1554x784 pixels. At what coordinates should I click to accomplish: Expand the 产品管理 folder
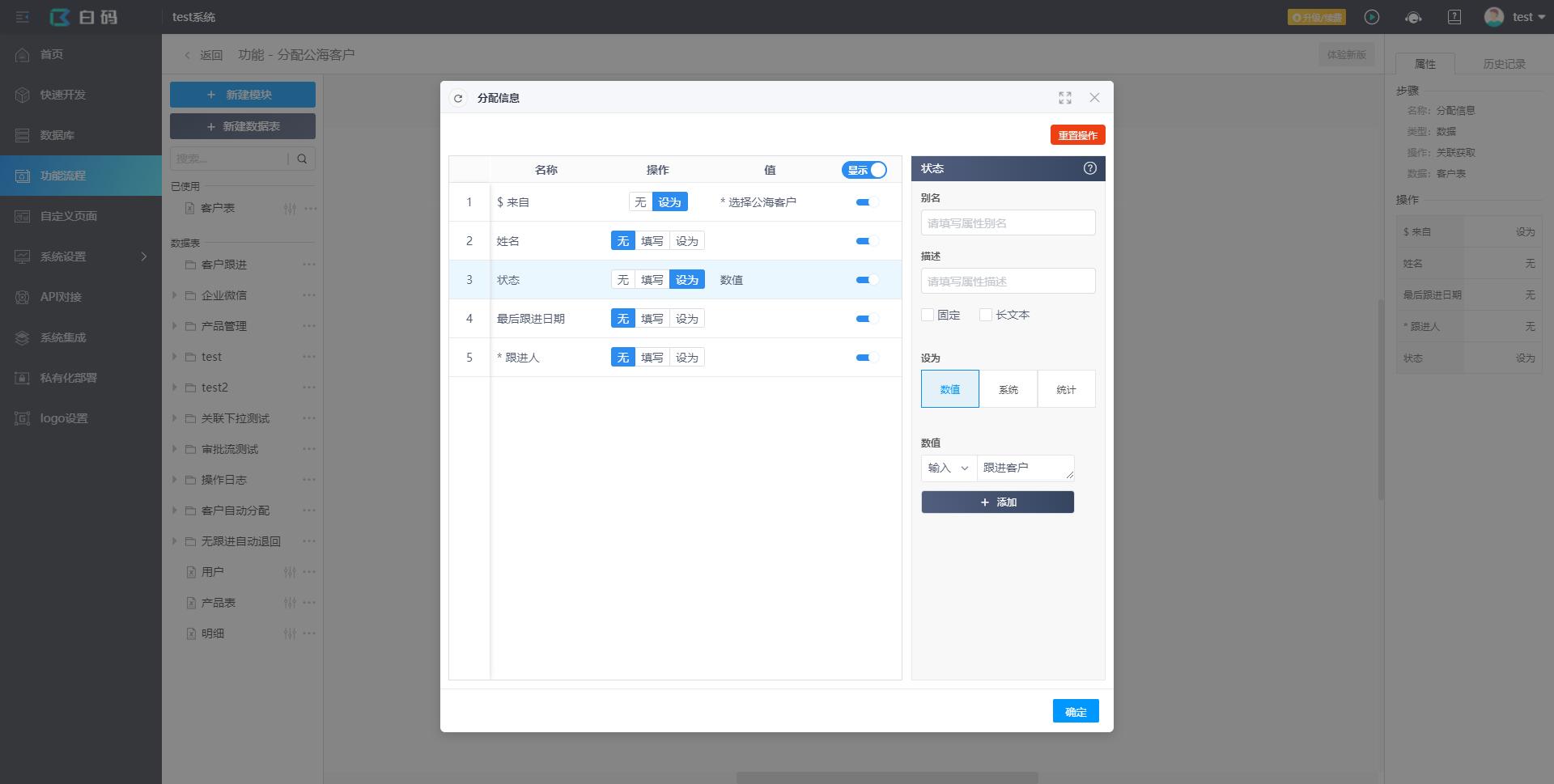pos(174,326)
